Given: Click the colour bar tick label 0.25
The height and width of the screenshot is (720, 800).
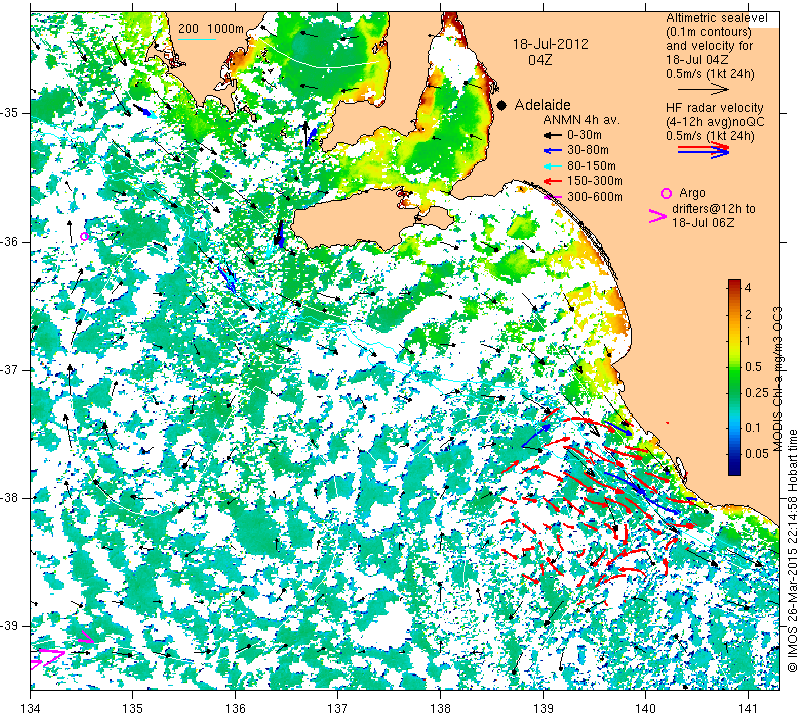Looking at the screenshot, I should tap(757, 393).
